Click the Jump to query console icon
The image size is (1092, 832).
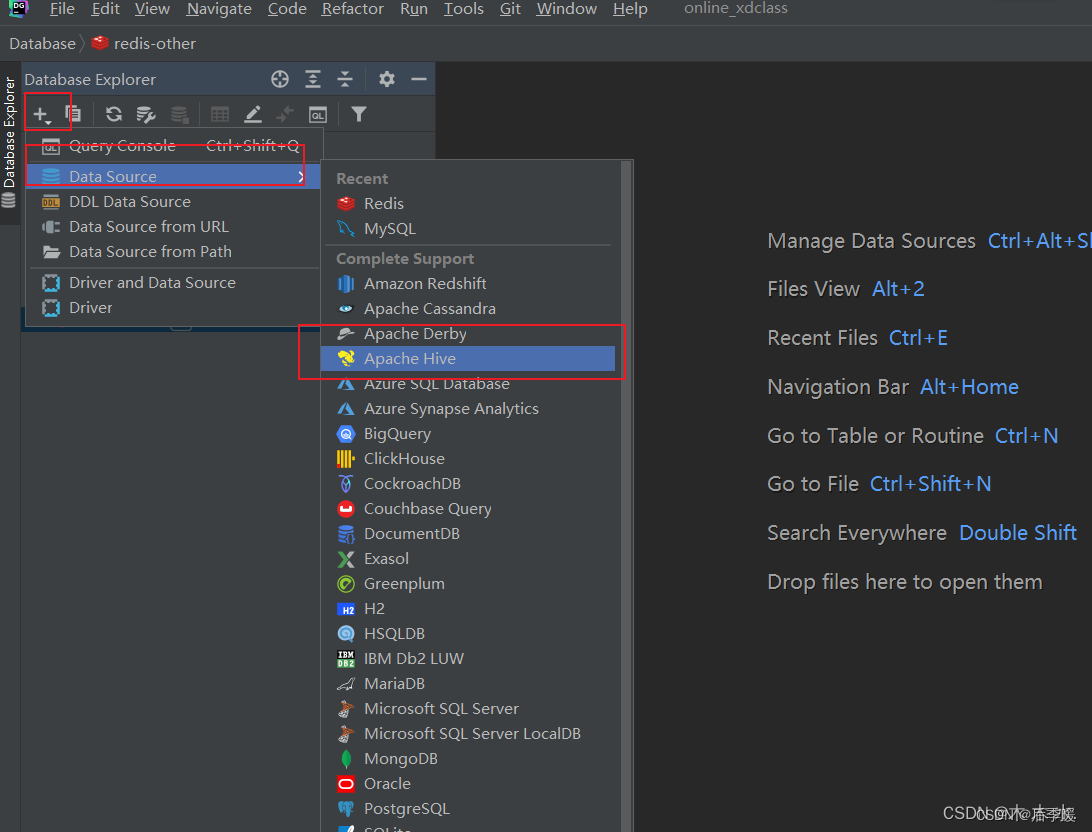point(318,114)
